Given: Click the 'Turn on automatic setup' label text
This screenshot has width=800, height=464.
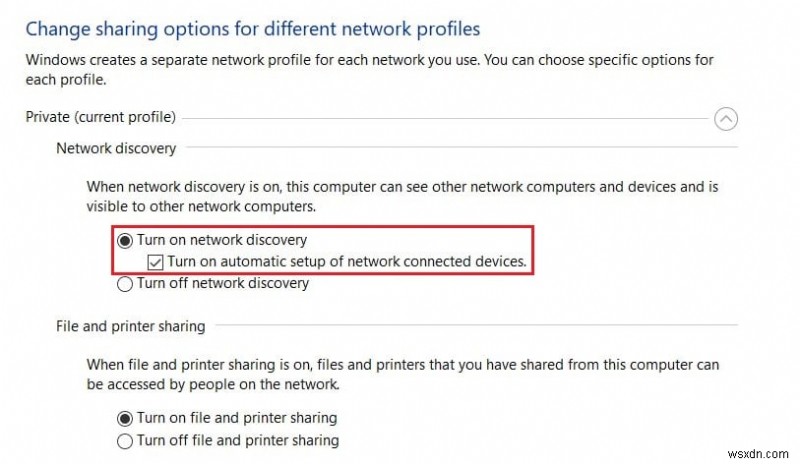Looking at the screenshot, I should pos(347,262).
